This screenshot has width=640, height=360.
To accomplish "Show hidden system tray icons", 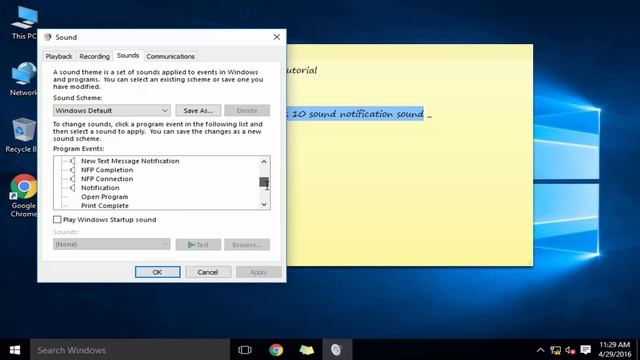I will (x=540, y=350).
